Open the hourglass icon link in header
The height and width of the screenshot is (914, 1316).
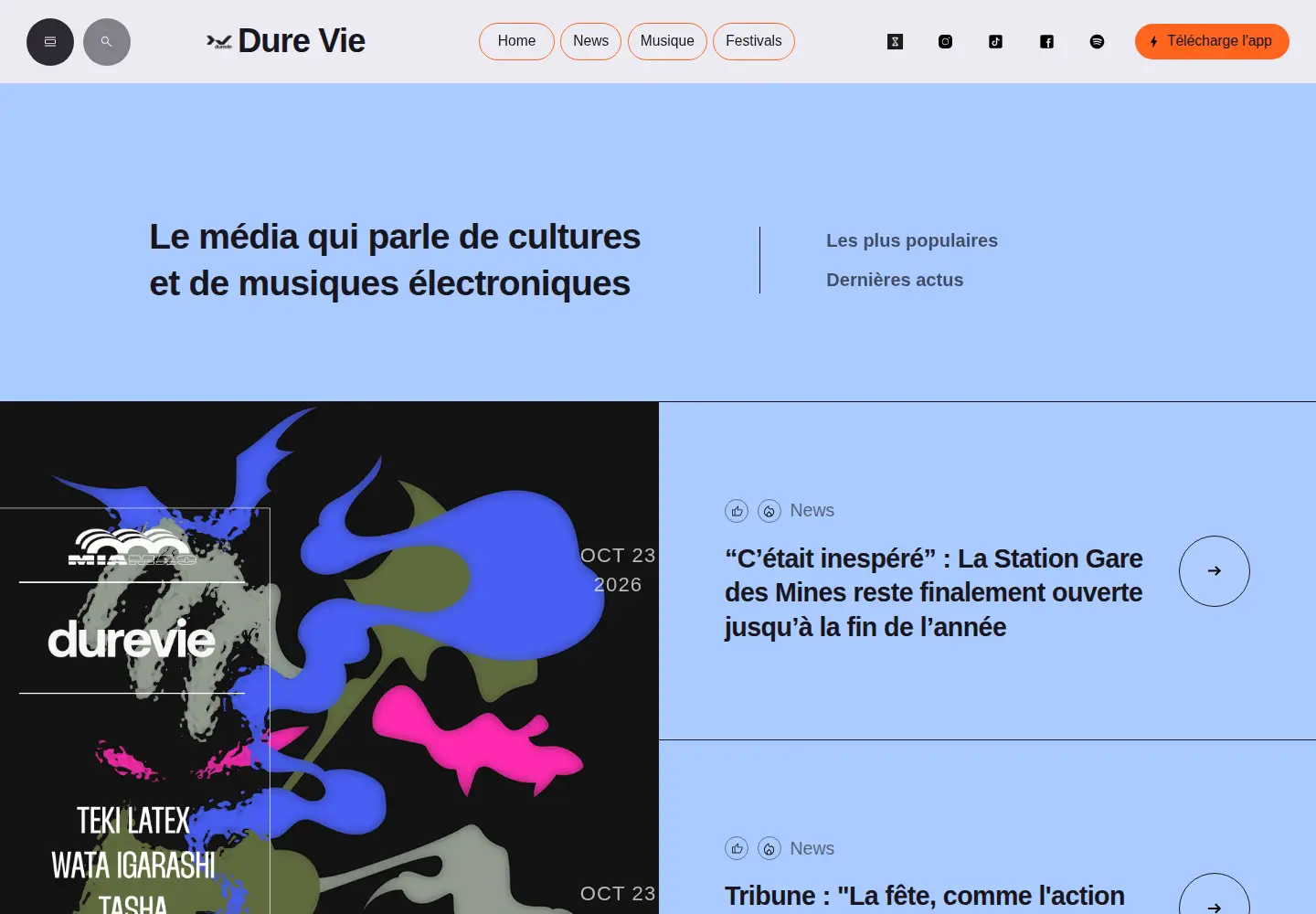point(896,41)
